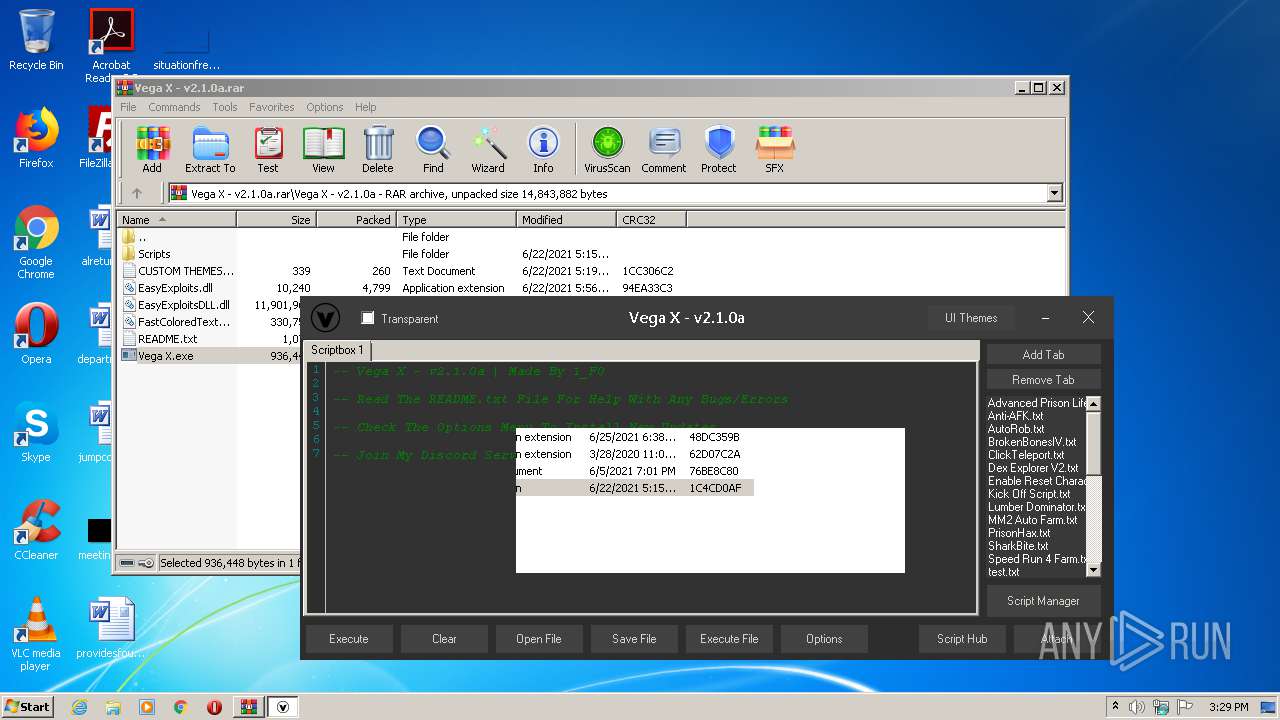Click the Execute File button
The image size is (1280, 720).
point(729,638)
